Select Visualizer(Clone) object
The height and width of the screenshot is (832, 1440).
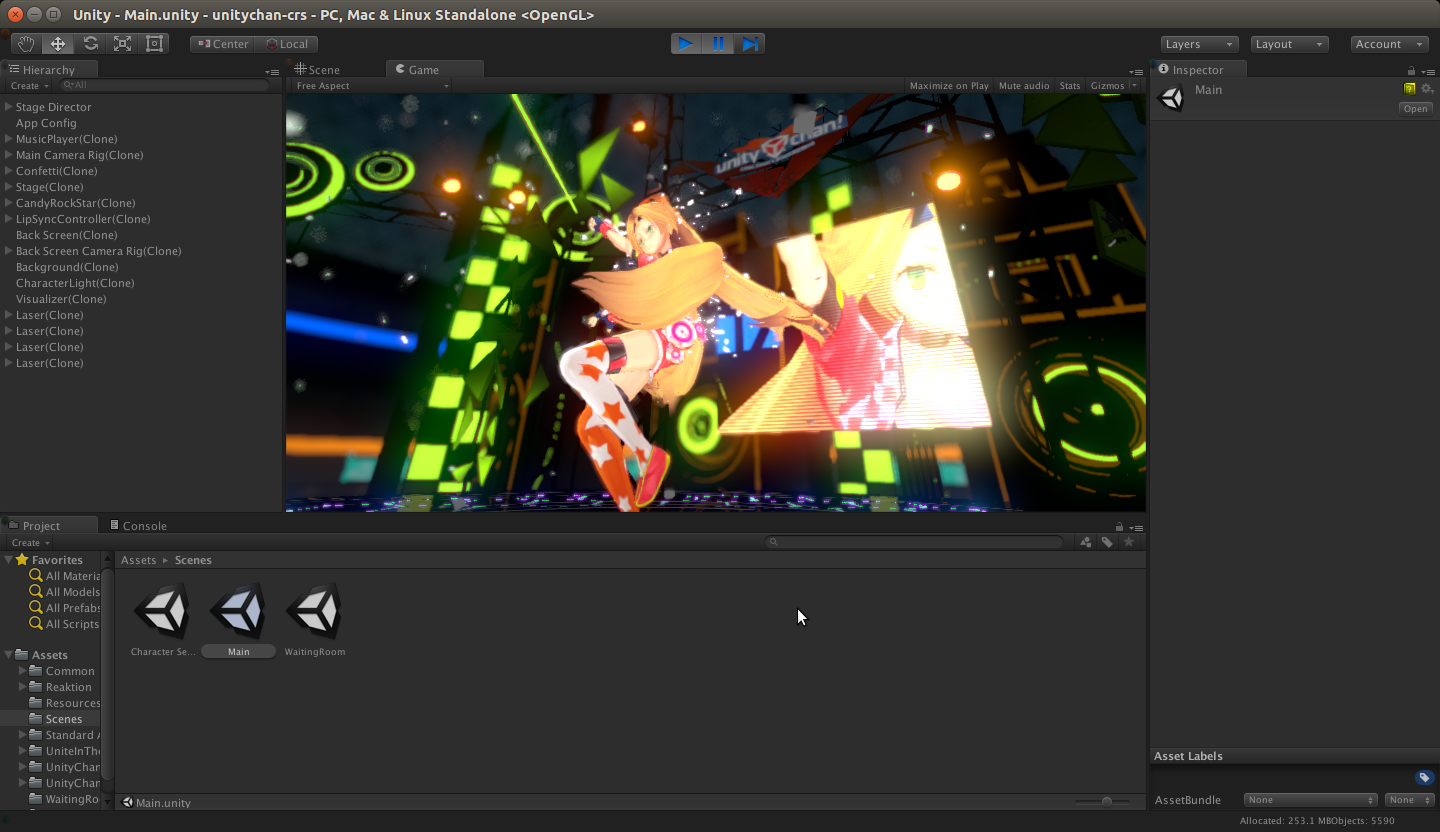click(61, 299)
